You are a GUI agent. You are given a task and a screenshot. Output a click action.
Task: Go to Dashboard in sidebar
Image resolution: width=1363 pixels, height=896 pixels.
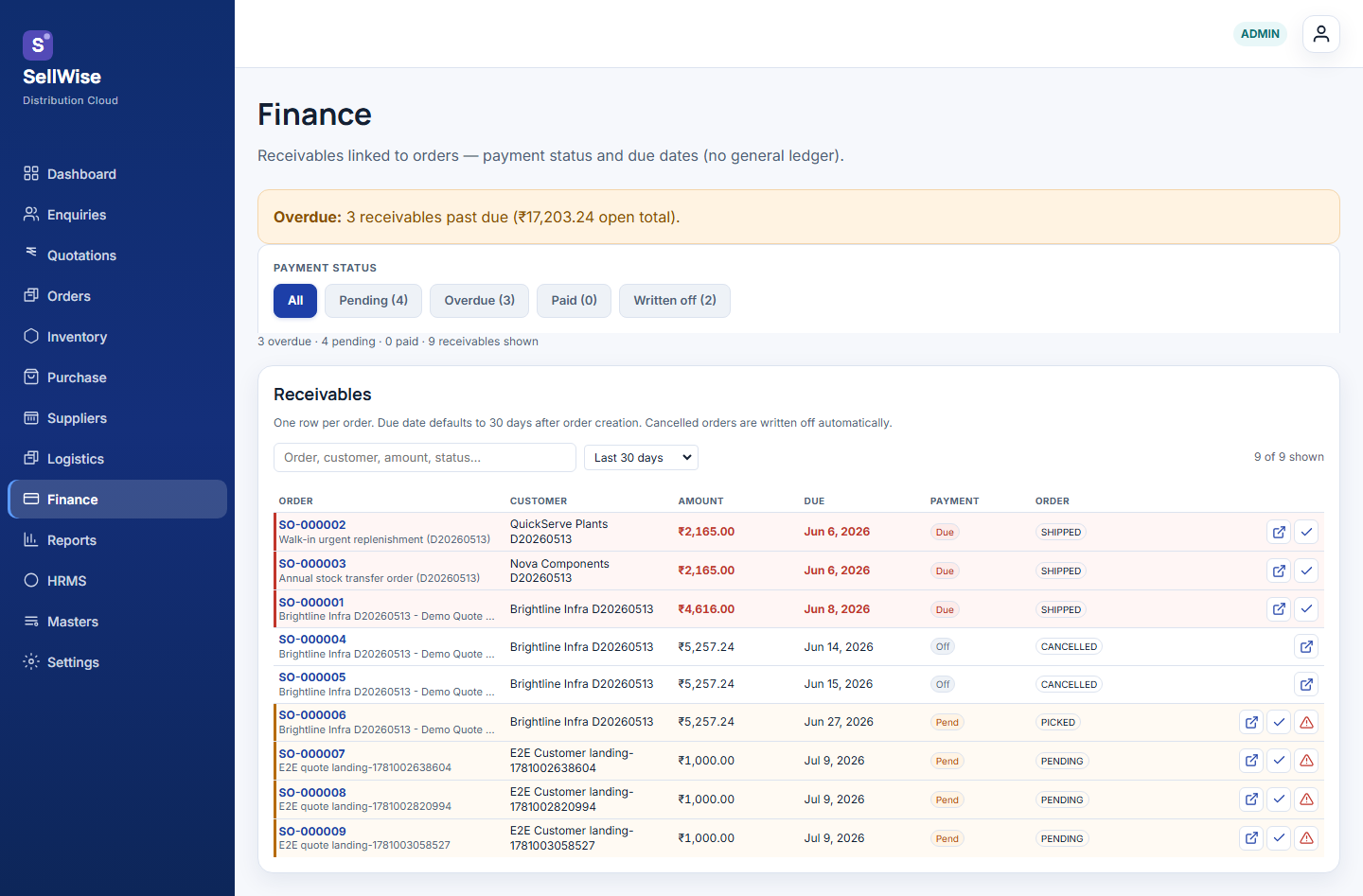117,174
